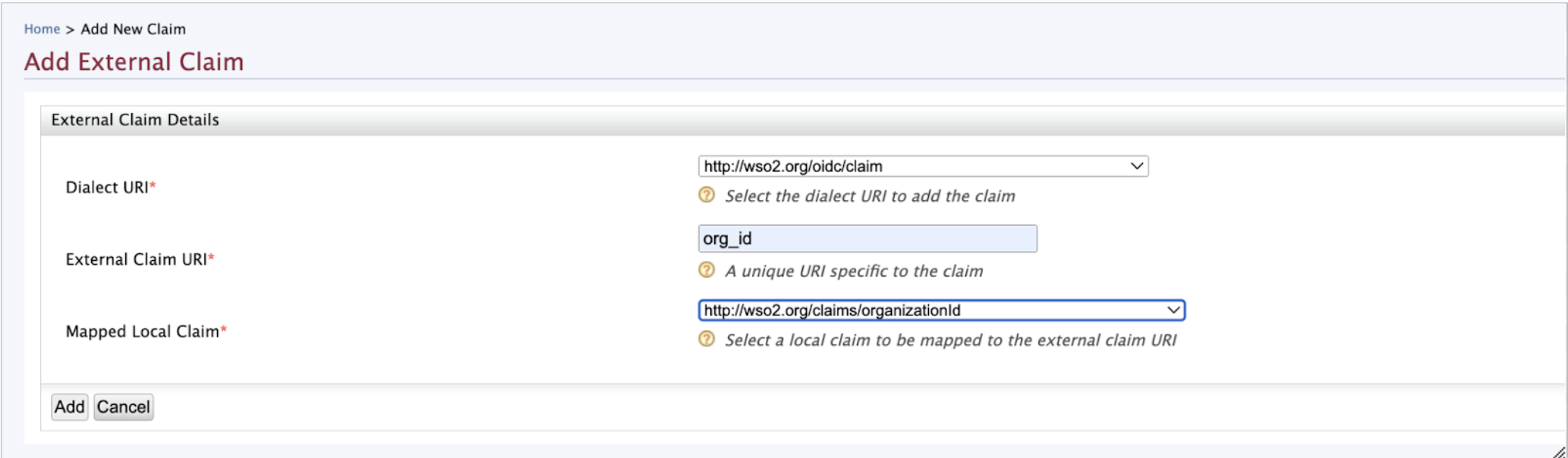Click the hint text about selecting dialect URI
The height and width of the screenshot is (458, 1568).
(x=870, y=196)
